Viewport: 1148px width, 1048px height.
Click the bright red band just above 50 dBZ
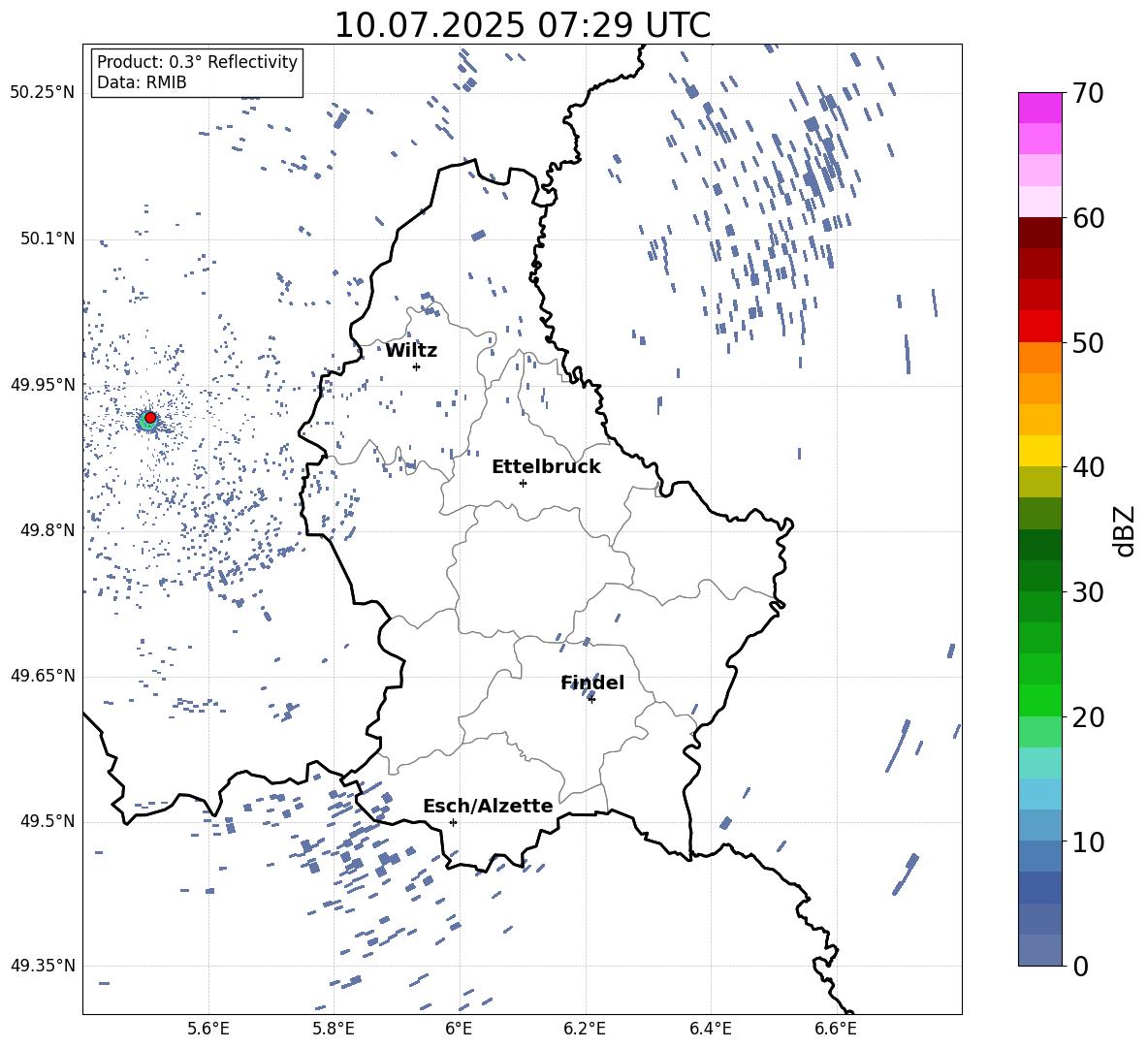[x=1039, y=327]
